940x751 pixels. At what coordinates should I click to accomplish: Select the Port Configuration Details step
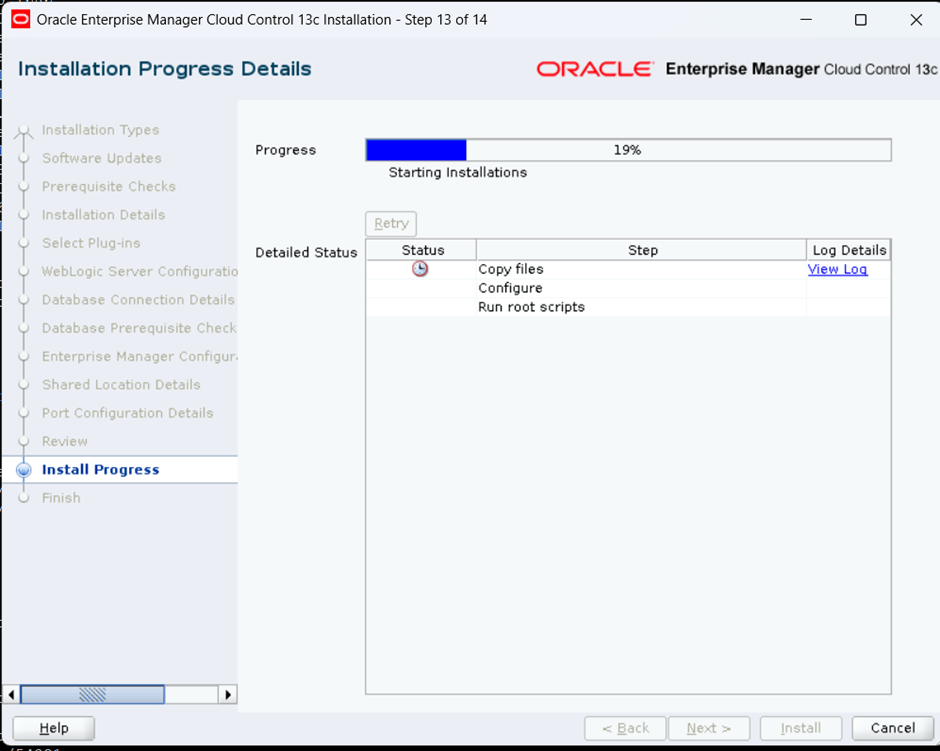127,413
